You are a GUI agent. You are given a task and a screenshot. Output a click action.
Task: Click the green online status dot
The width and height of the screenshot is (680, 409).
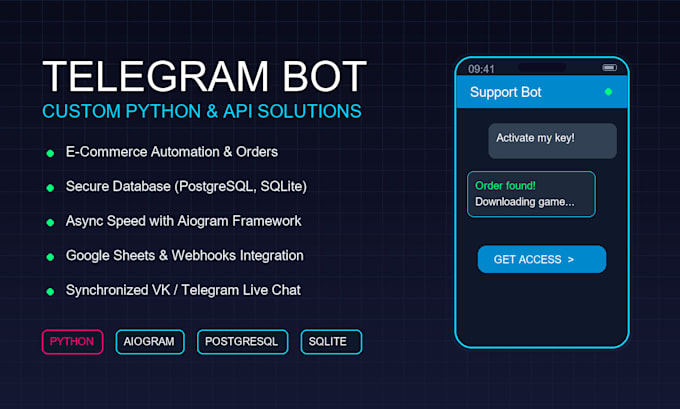coord(608,92)
